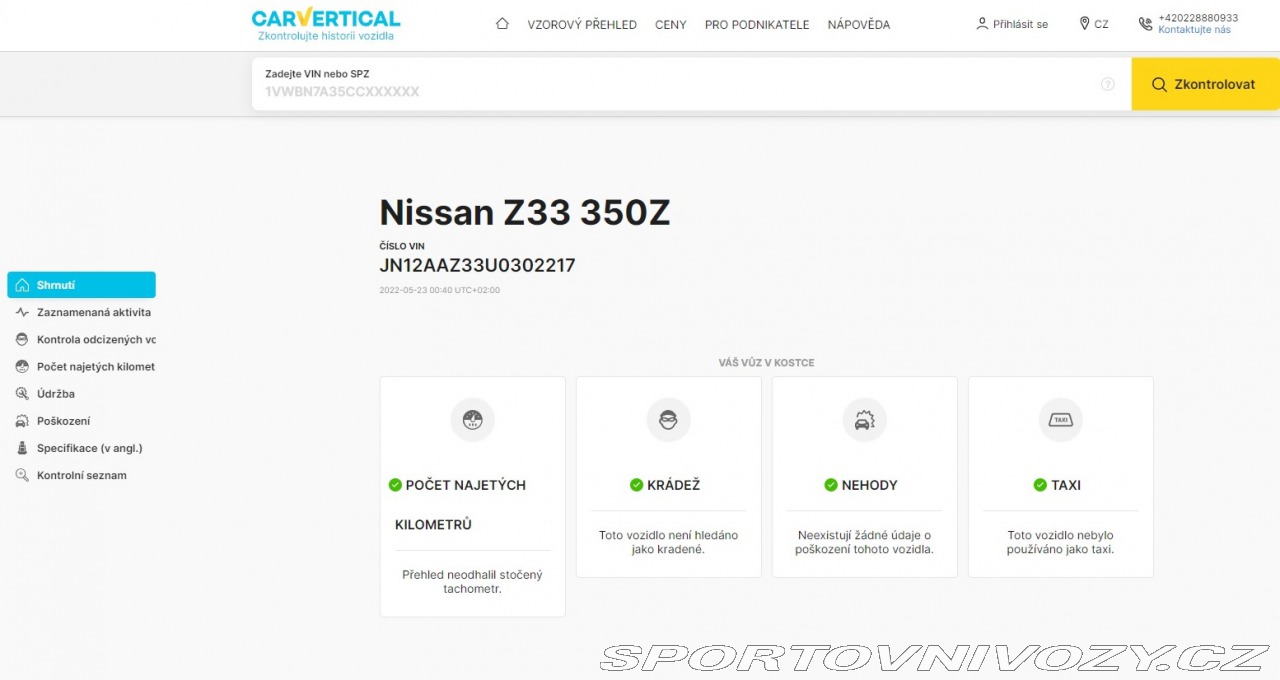Click the report timestamp 2022-05-23 00:40
1280x680 pixels.
[x=439, y=290]
